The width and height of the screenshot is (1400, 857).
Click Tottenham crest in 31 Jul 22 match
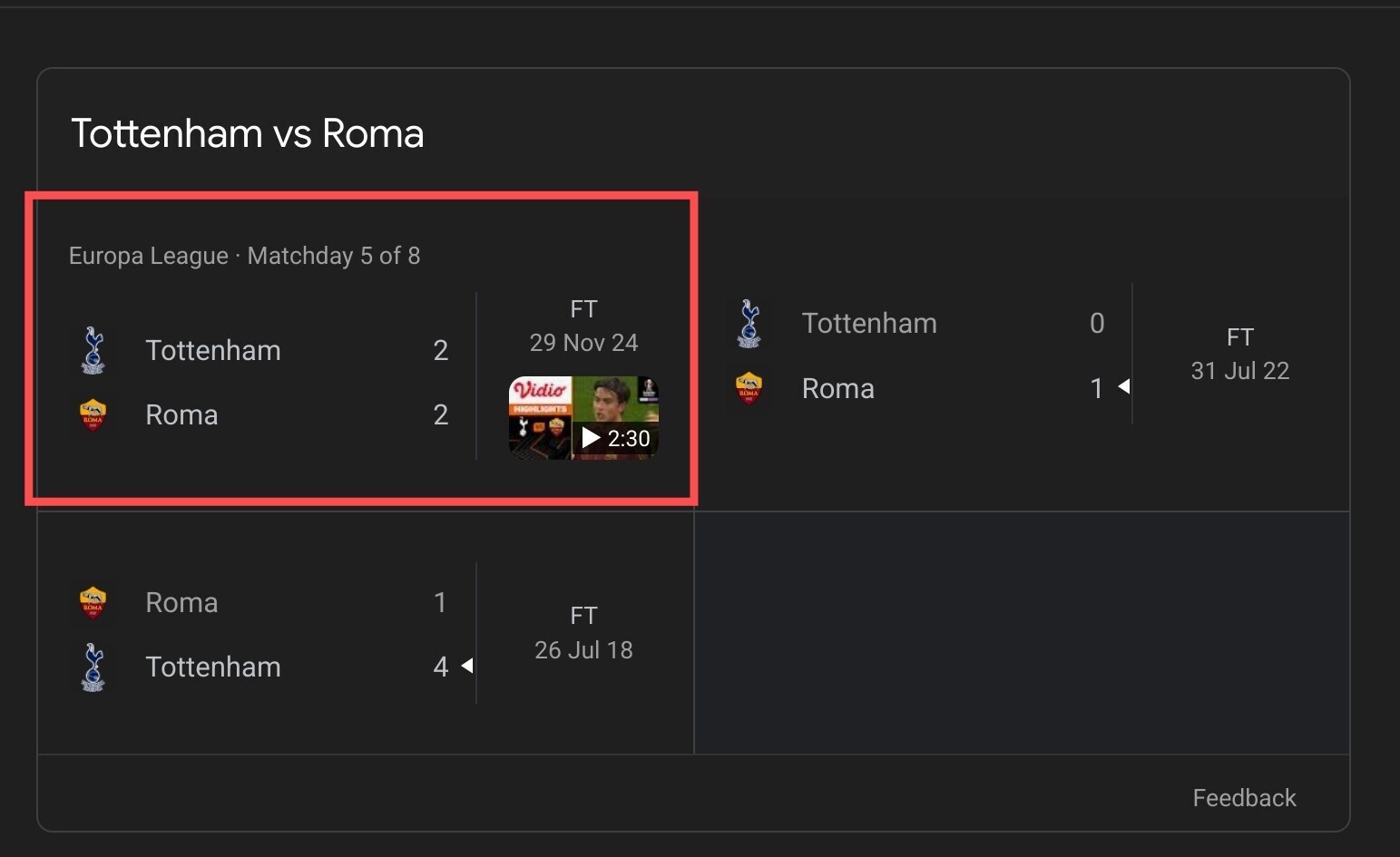(749, 324)
